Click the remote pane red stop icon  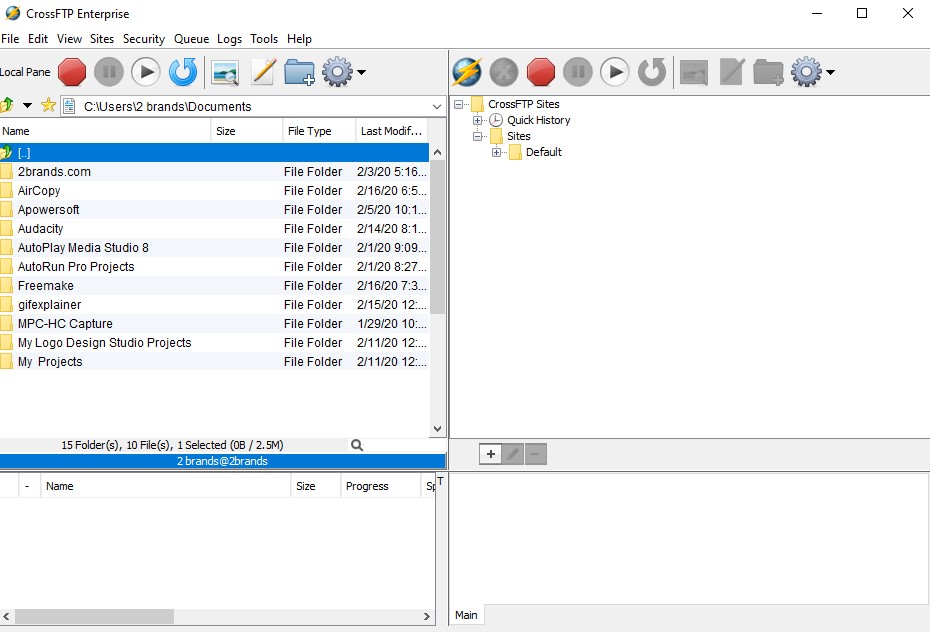coord(541,72)
